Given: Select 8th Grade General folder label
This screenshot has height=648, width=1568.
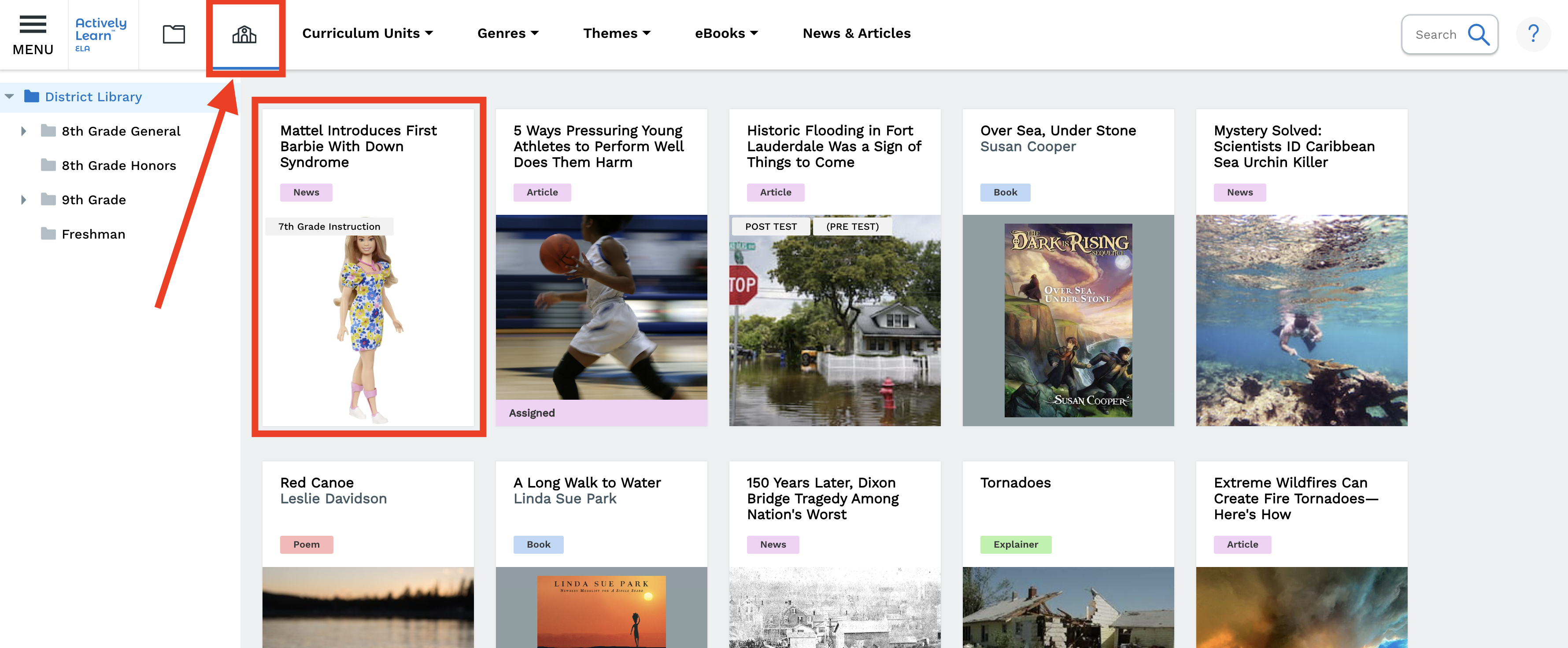Looking at the screenshot, I should 121,131.
